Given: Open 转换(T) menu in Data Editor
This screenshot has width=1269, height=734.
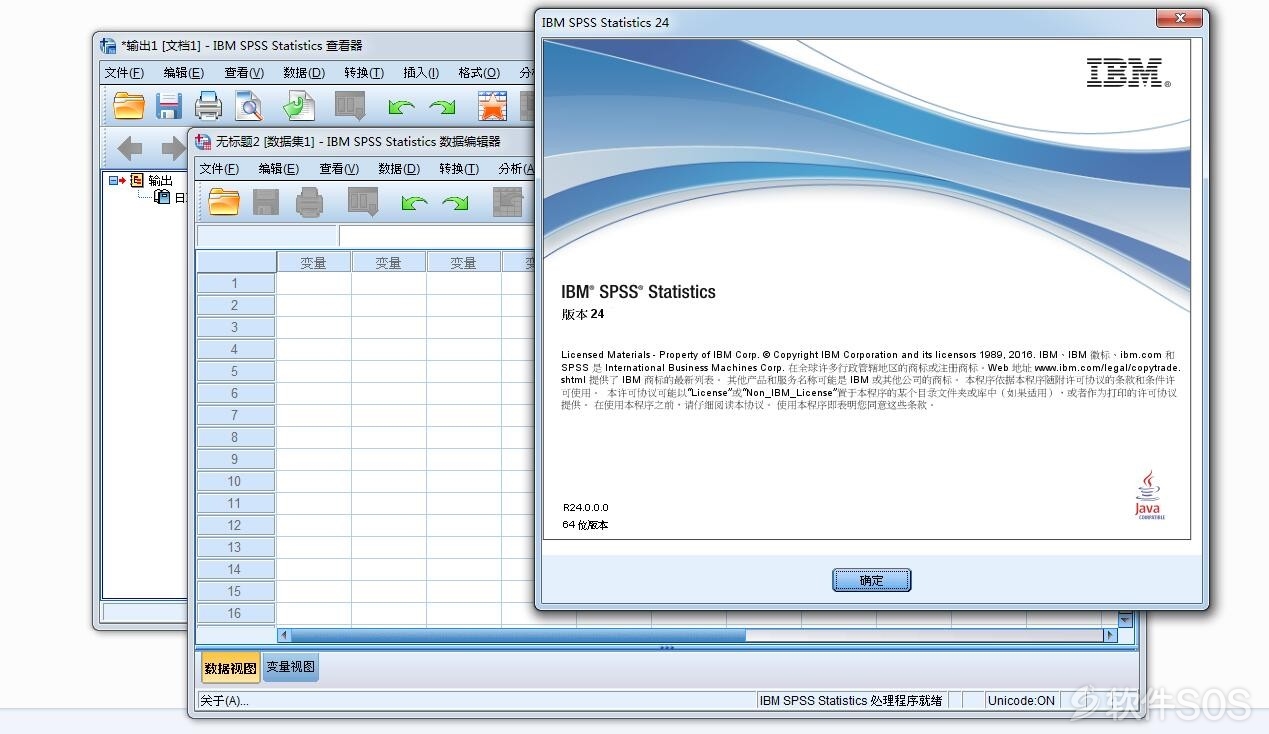Looking at the screenshot, I should pos(459,169).
